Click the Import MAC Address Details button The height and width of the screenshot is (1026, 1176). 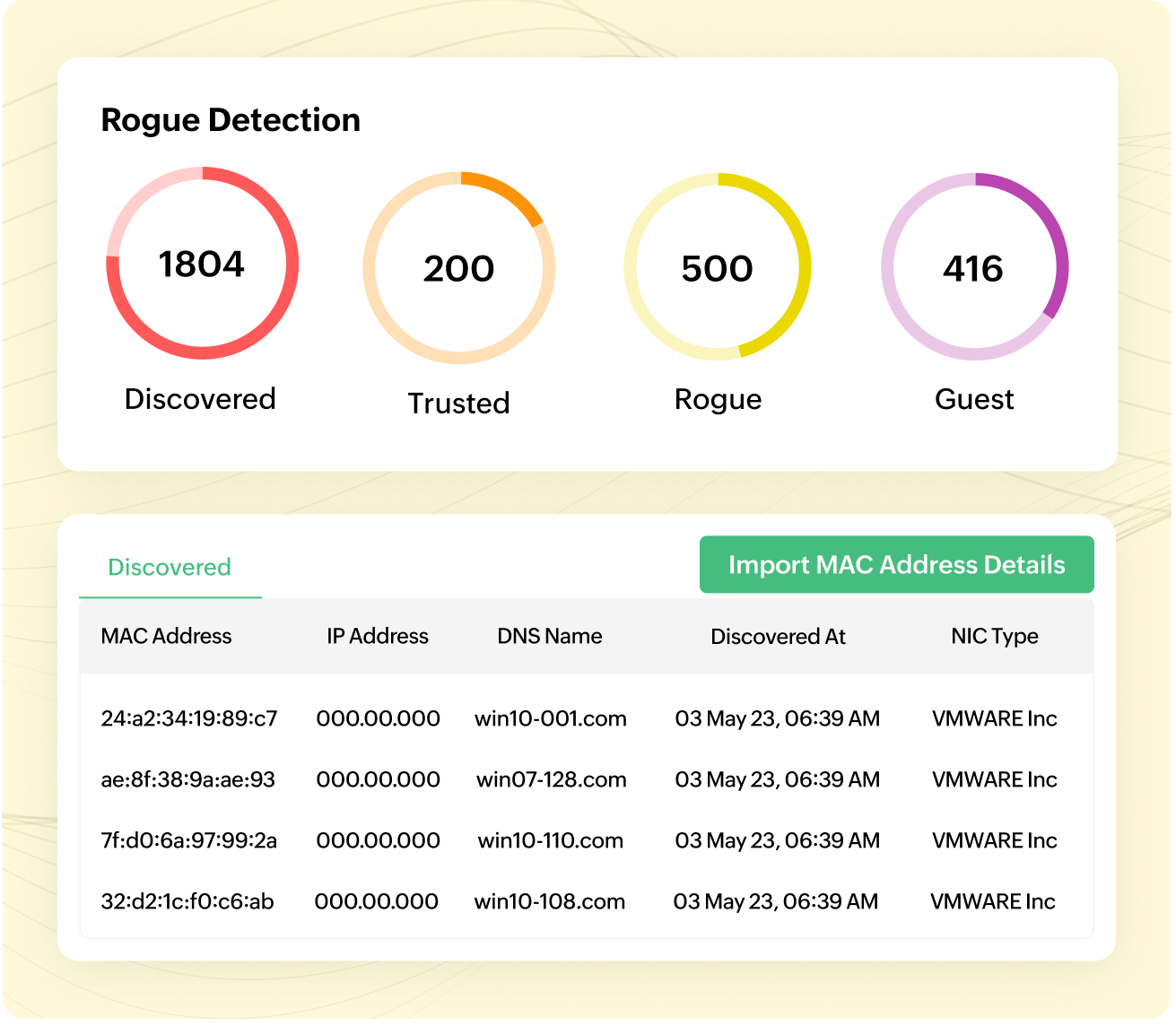point(896,565)
